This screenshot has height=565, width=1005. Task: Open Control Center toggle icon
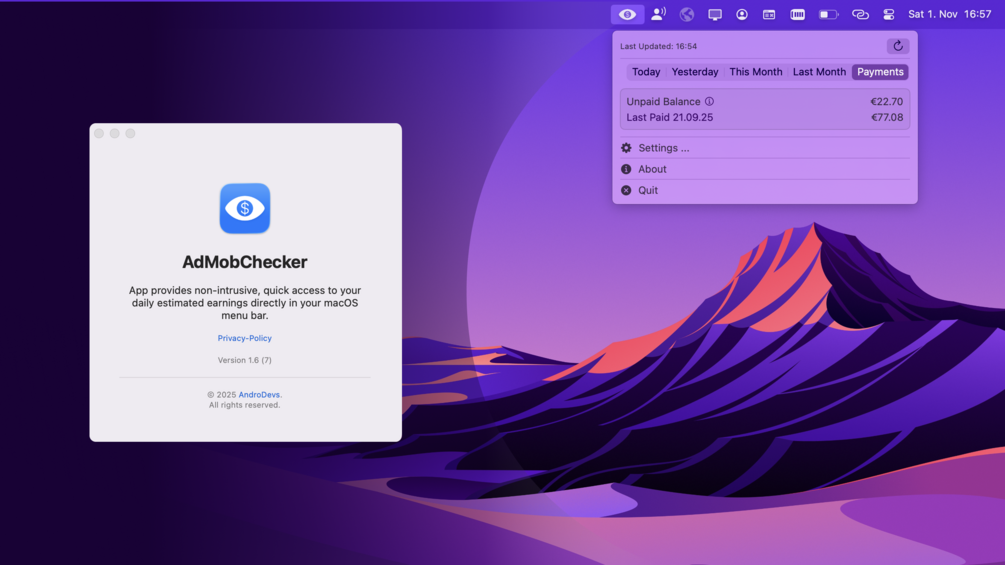[x=888, y=14]
